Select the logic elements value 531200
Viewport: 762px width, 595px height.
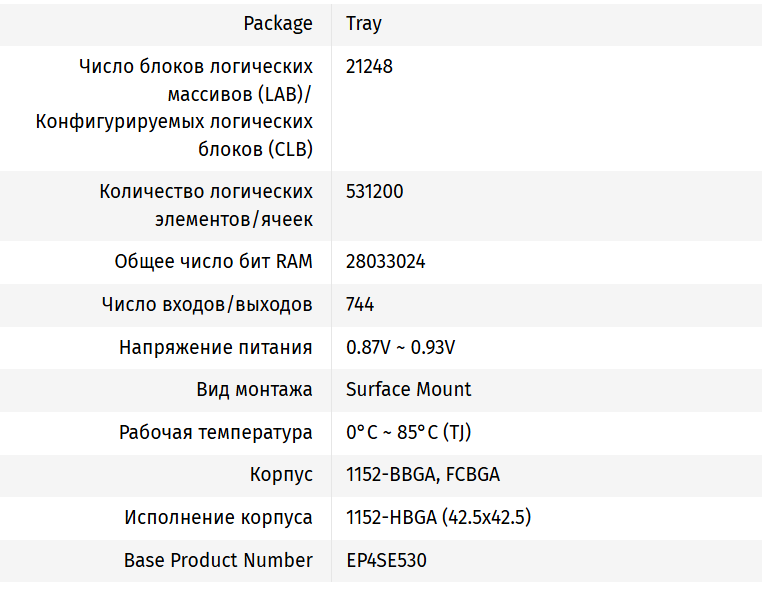click(375, 191)
